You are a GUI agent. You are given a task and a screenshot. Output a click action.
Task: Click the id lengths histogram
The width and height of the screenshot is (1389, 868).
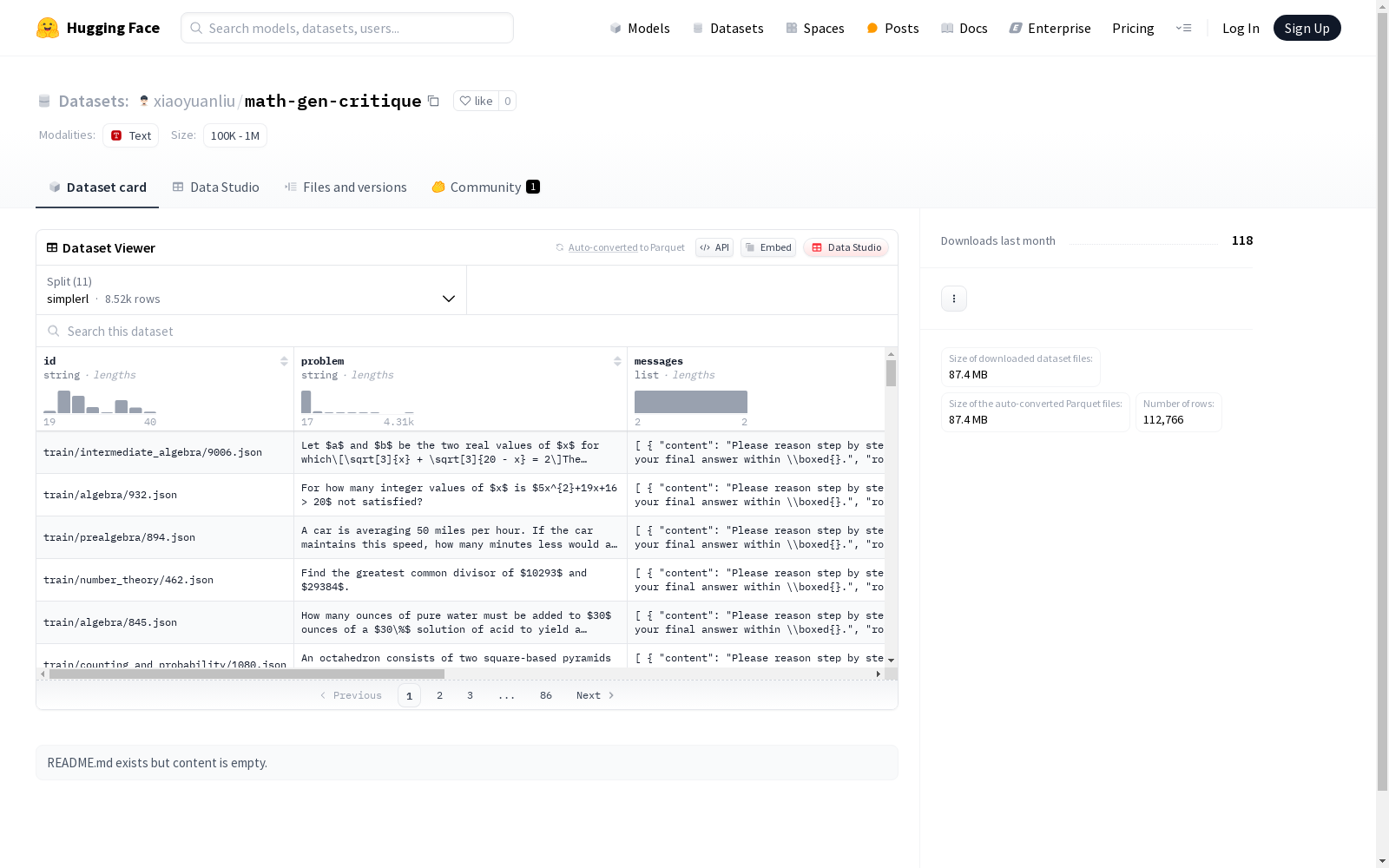click(100, 402)
